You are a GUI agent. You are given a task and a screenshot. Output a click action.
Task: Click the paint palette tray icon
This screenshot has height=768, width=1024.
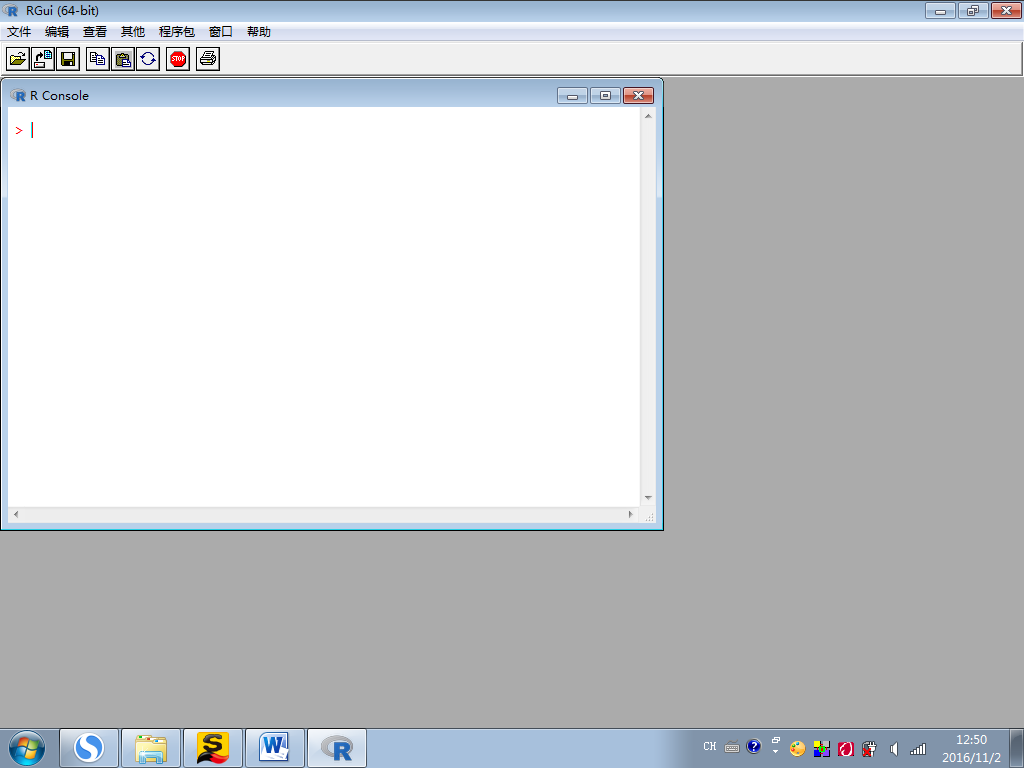797,749
